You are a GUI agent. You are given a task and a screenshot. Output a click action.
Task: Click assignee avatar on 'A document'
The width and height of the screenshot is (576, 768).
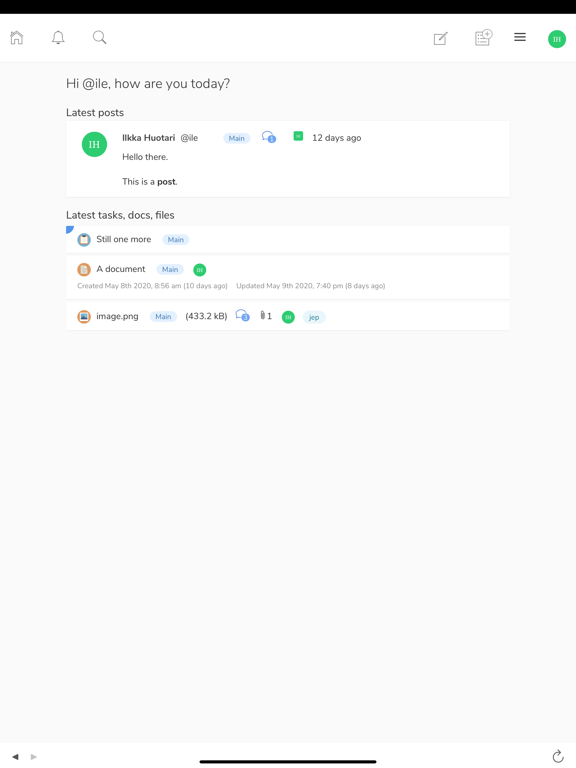pos(199,270)
